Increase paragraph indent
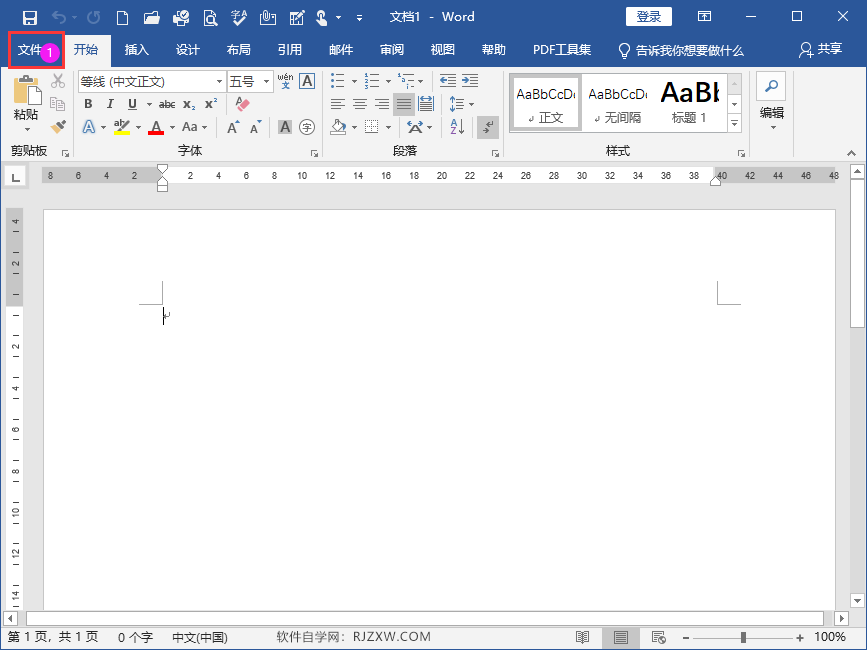Image resolution: width=867 pixels, height=650 pixels. click(470, 81)
